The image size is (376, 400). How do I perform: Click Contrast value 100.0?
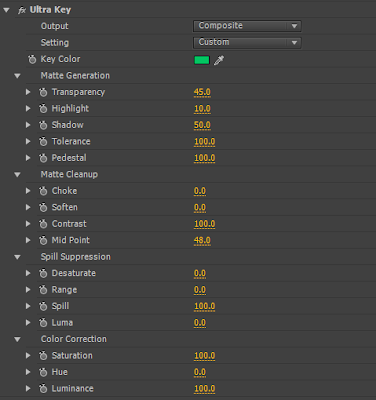pos(204,224)
